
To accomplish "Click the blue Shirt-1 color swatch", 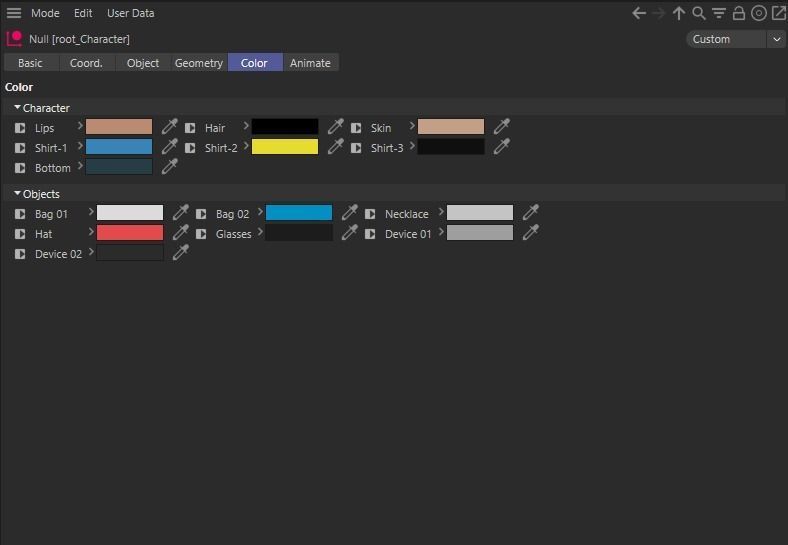I will (119, 147).
